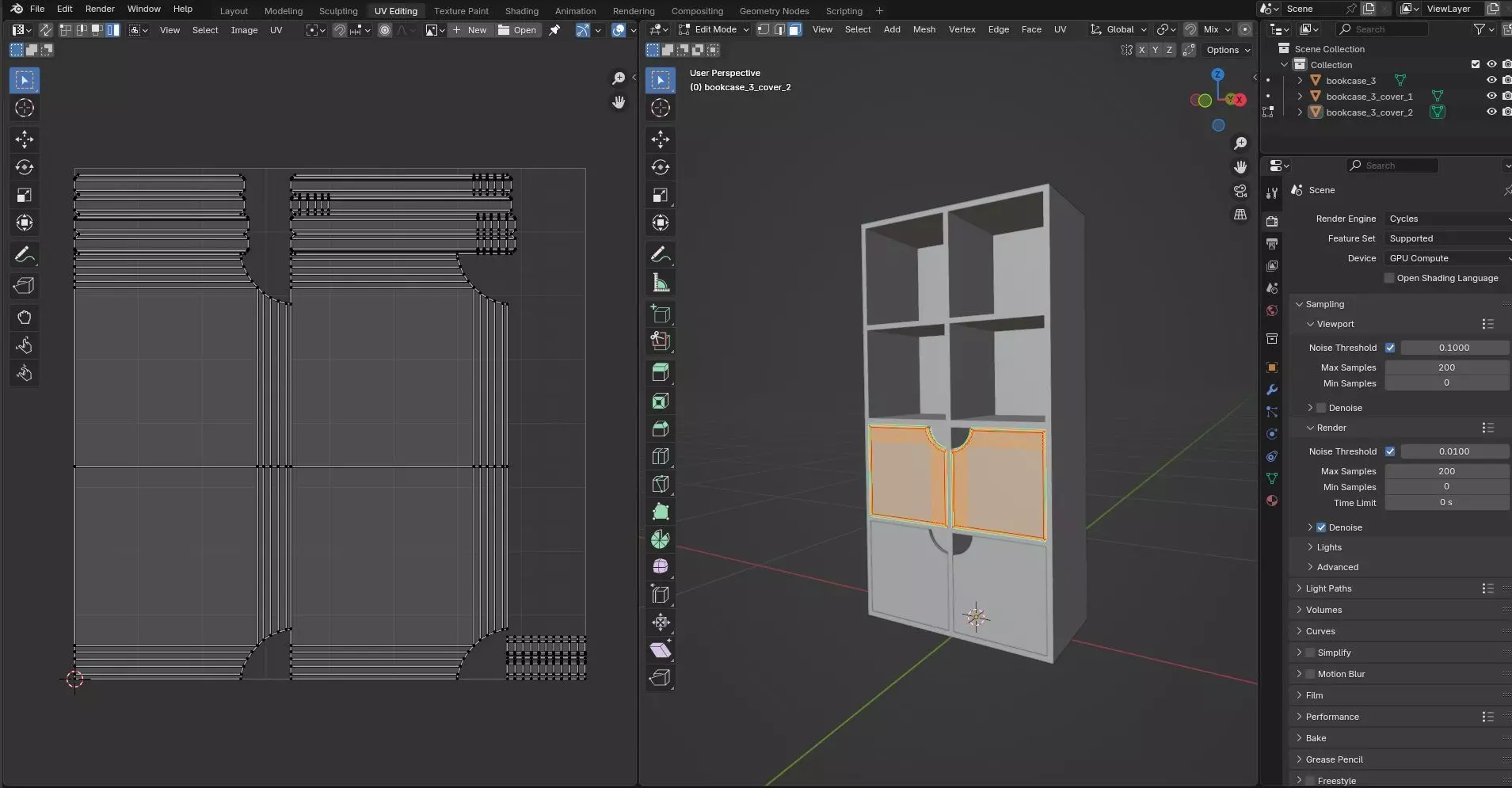Enable Open Shading Language

(x=1389, y=278)
